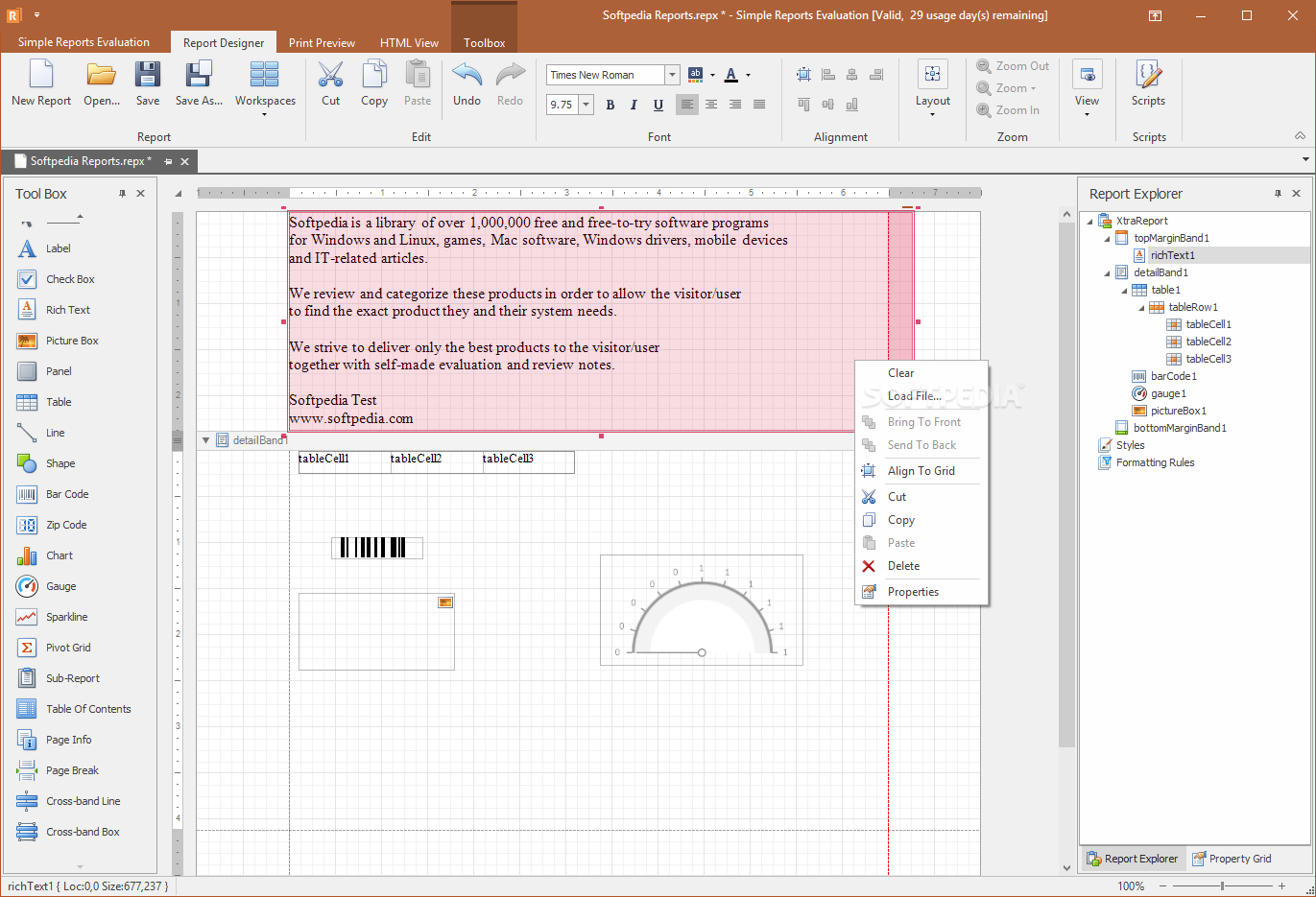Click the zoom slider handle
Viewport: 1316px width, 897px height.
click(x=1222, y=886)
